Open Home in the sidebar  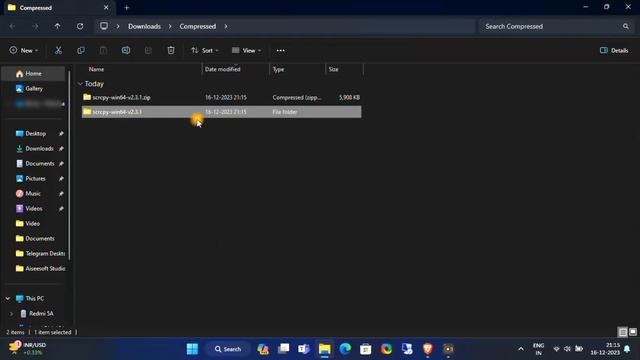click(x=34, y=73)
